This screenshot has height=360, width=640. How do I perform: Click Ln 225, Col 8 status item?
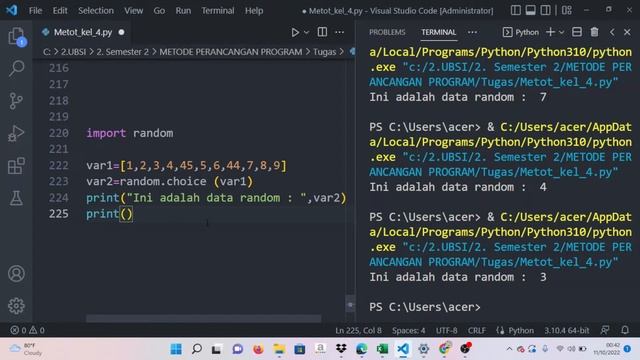pyautogui.click(x=358, y=330)
